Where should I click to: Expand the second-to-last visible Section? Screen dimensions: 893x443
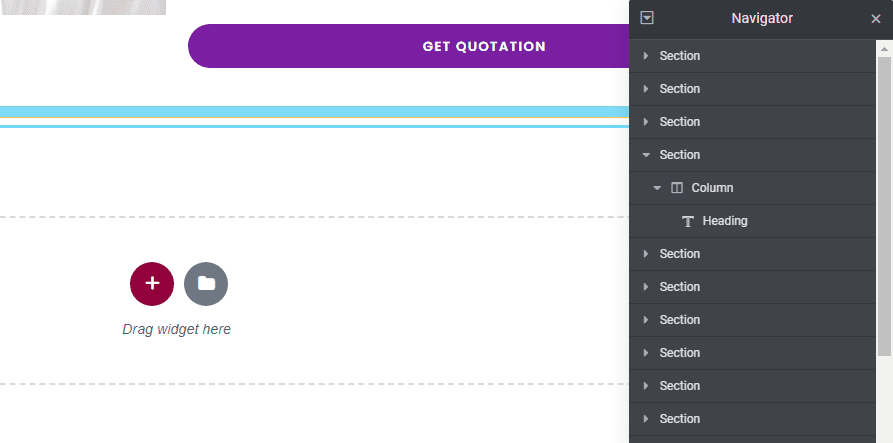[x=646, y=386]
